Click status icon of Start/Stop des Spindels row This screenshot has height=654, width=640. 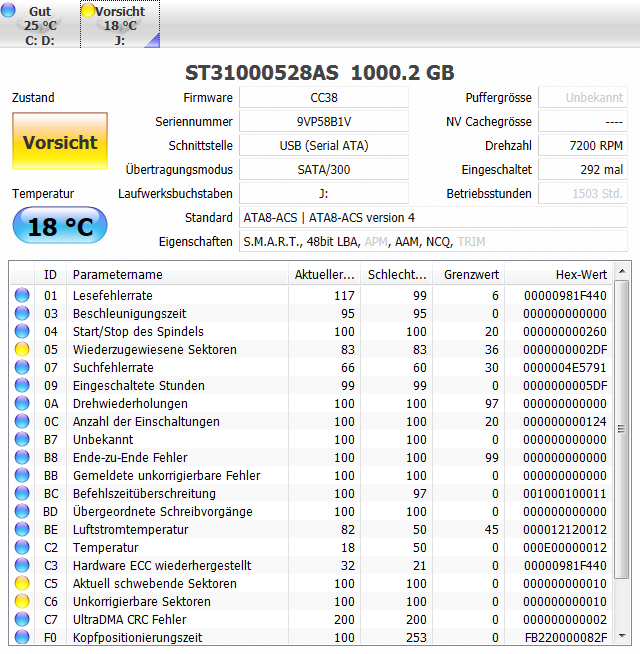[22, 331]
